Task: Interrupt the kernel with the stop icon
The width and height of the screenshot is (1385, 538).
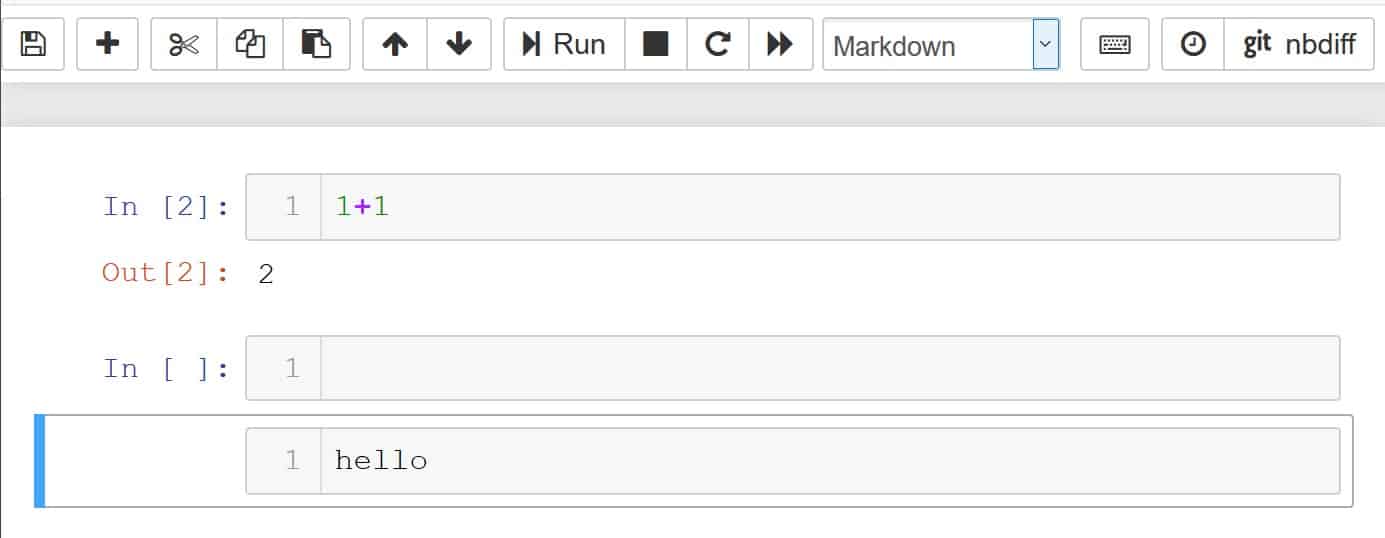Action: [656, 45]
